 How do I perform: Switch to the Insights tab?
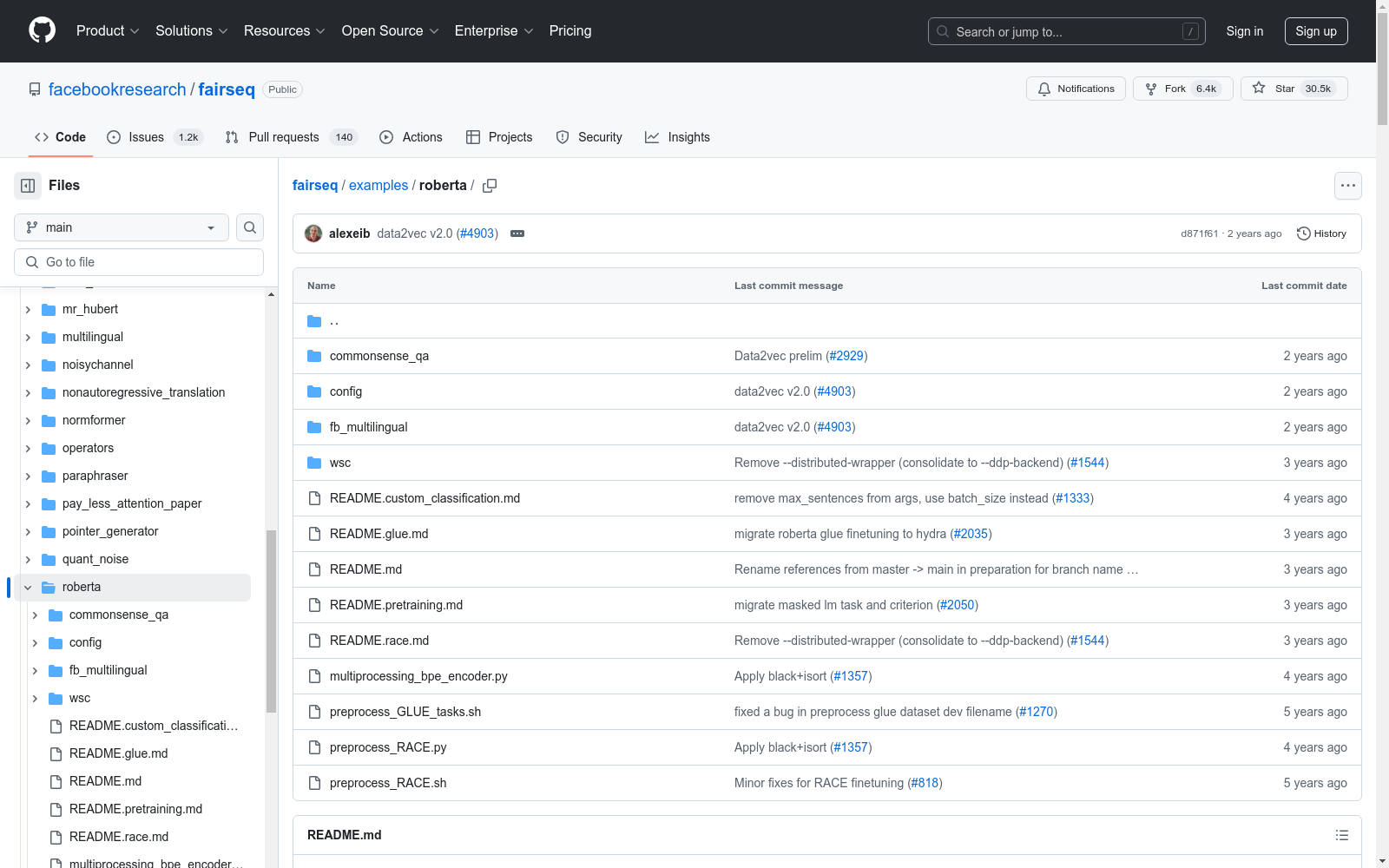[x=677, y=137]
